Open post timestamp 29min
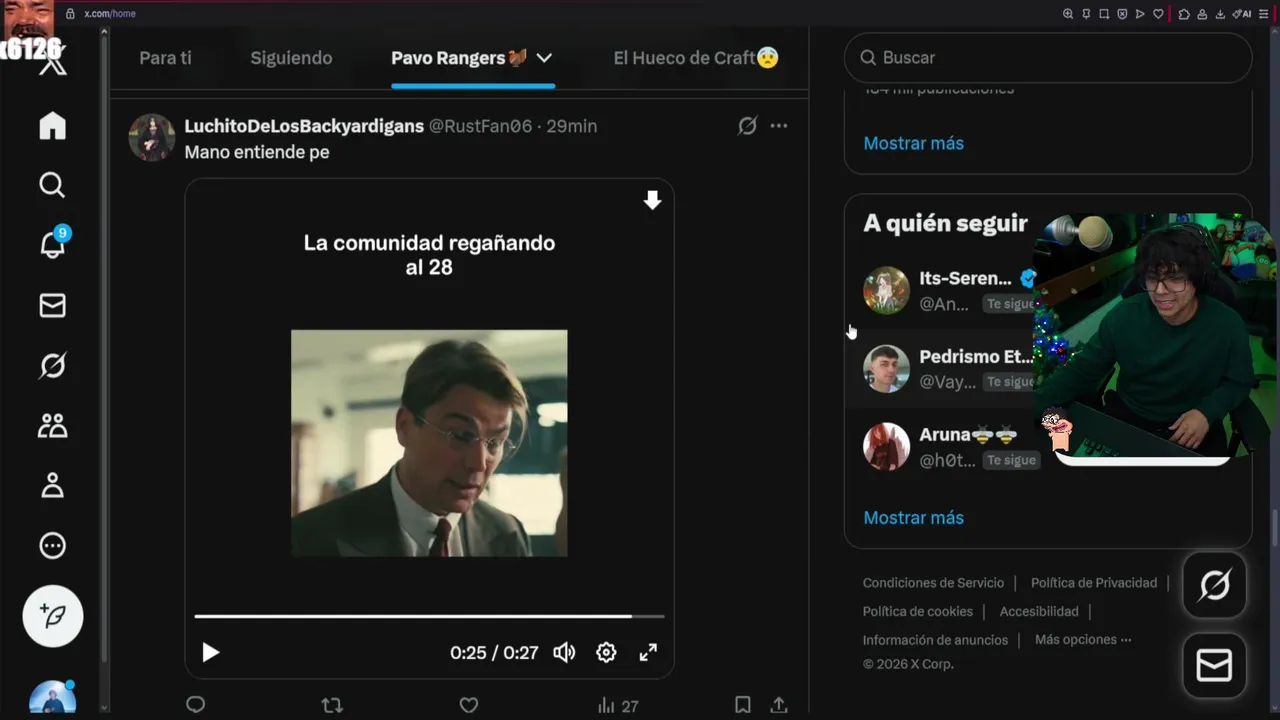The height and width of the screenshot is (720, 1280). click(x=572, y=126)
